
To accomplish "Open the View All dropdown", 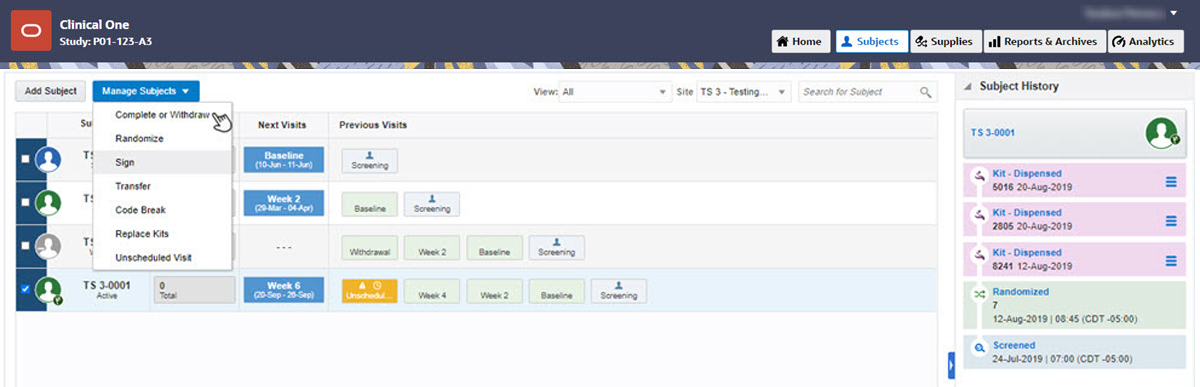I will click(616, 92).
